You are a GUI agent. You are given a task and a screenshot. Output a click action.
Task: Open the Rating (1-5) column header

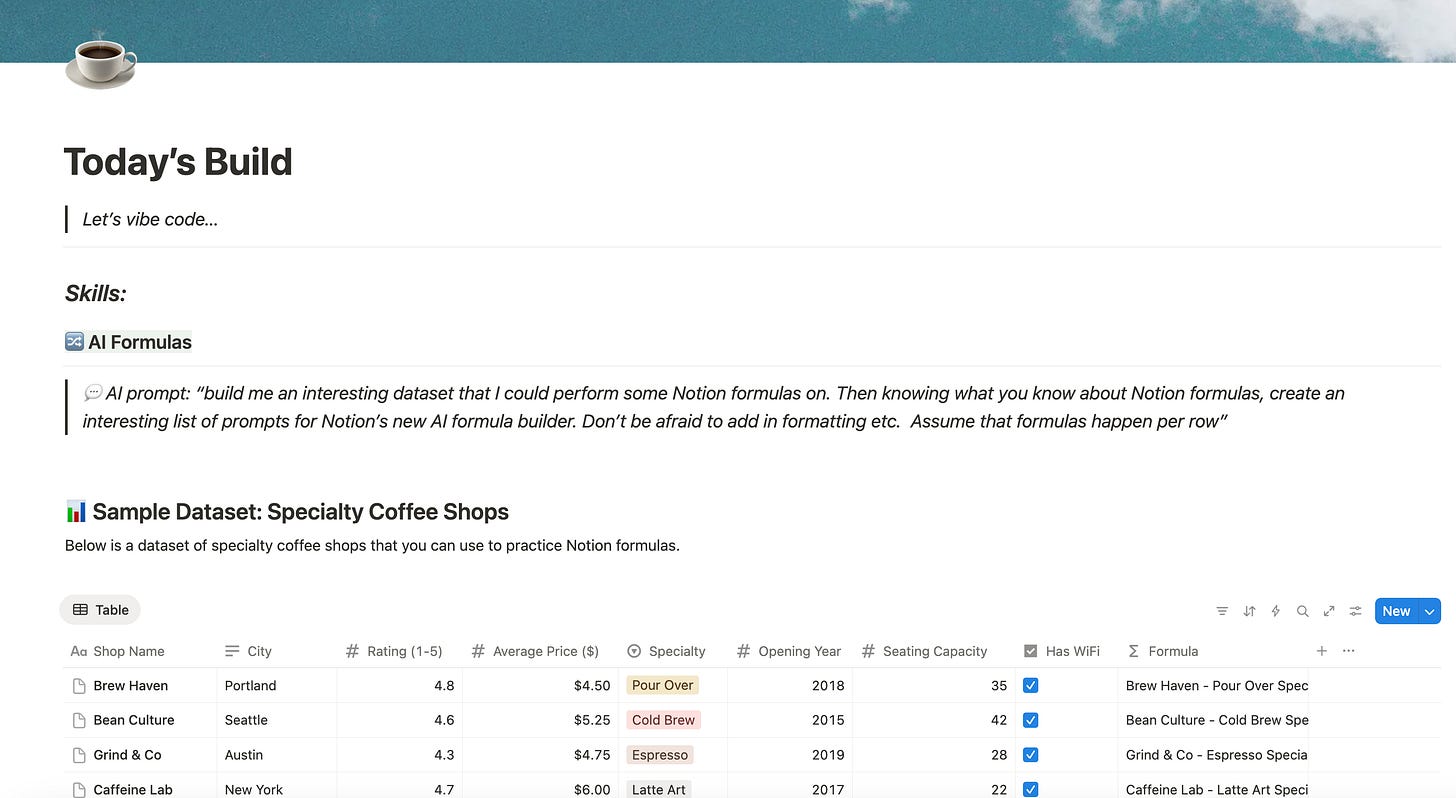[400, 651]
